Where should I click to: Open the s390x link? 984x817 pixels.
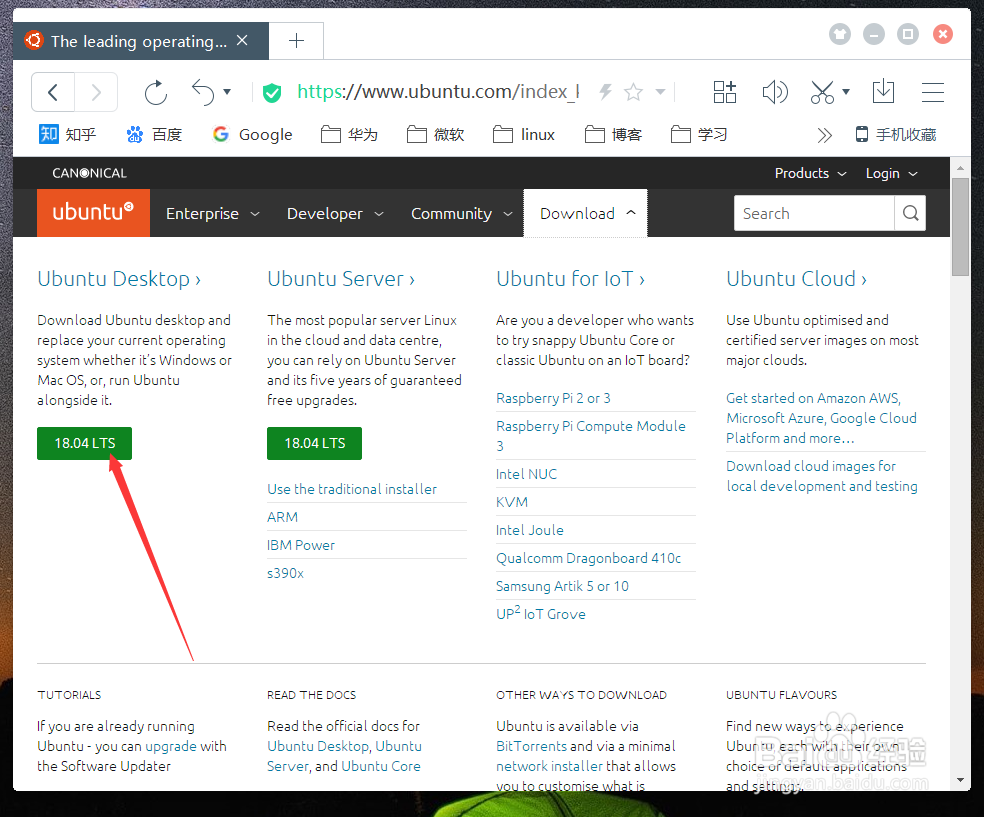286,573
